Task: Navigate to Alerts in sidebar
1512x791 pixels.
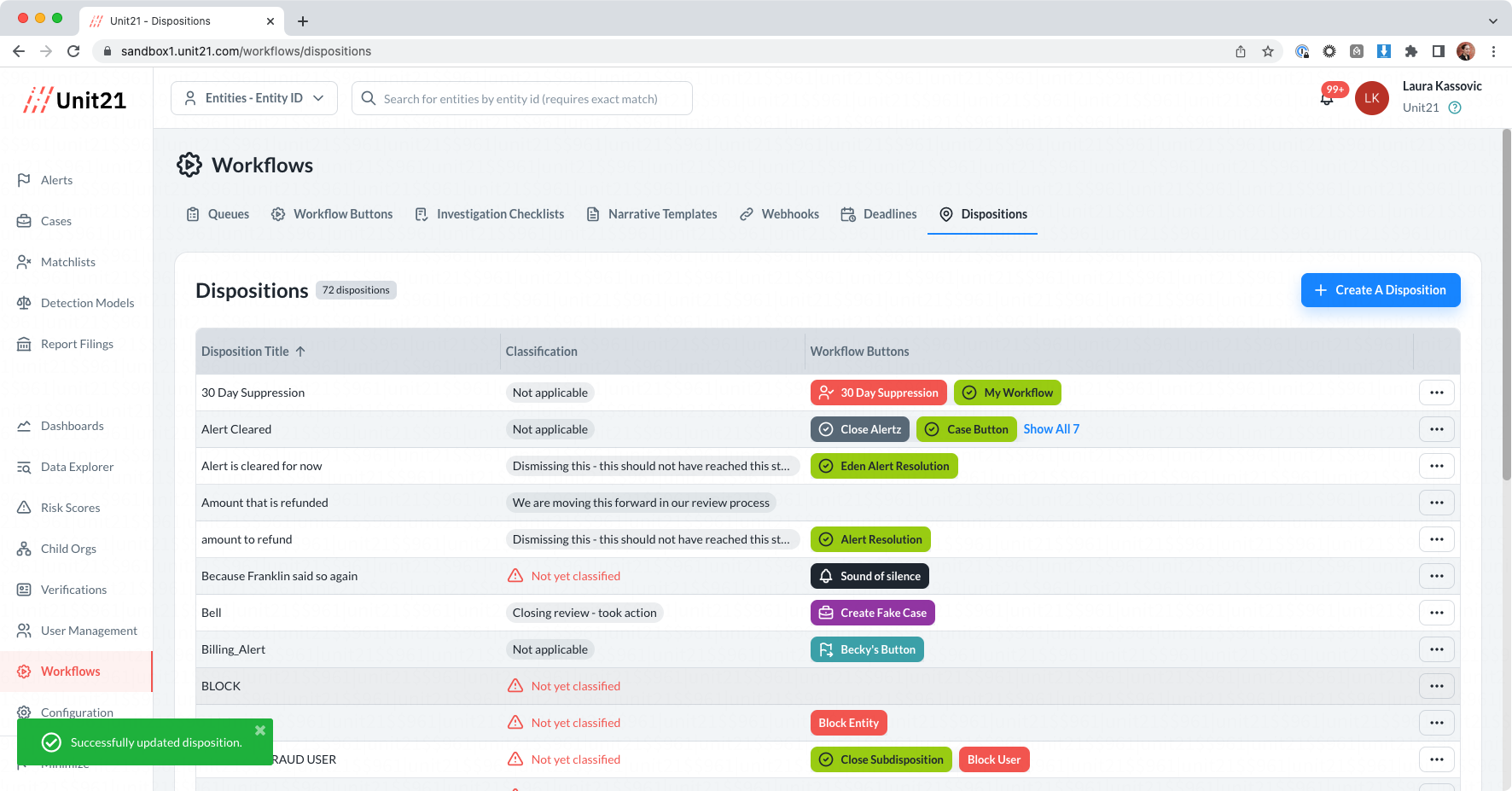Action: (x=56, y=180)
